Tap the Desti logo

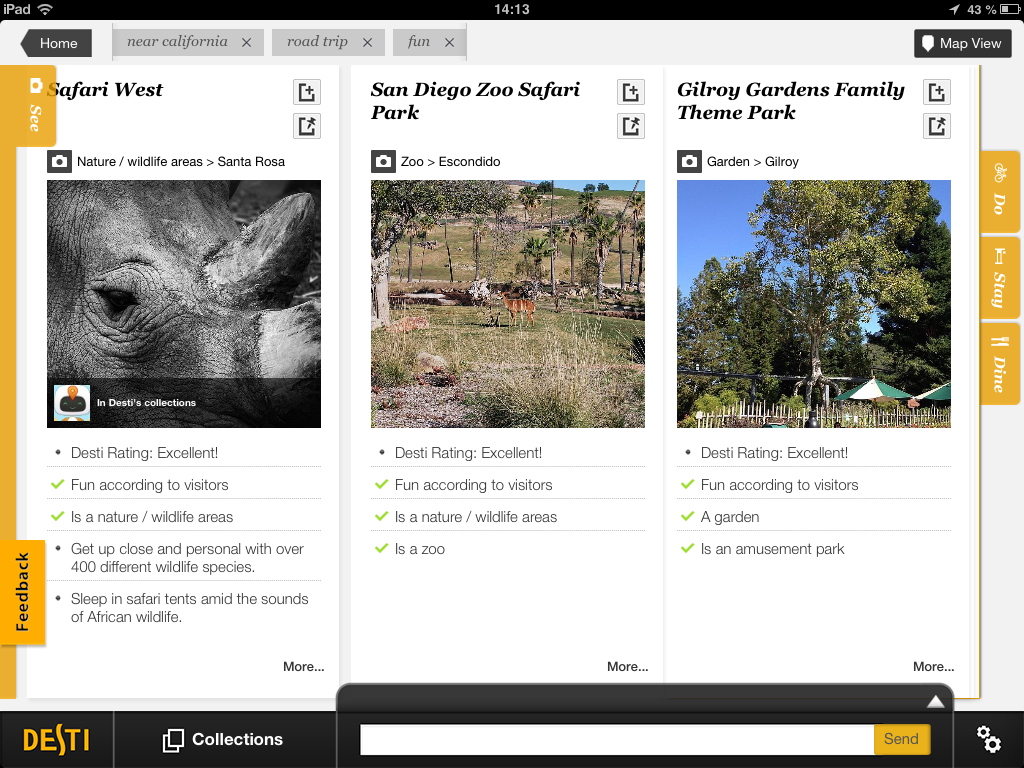pos(56,740)
